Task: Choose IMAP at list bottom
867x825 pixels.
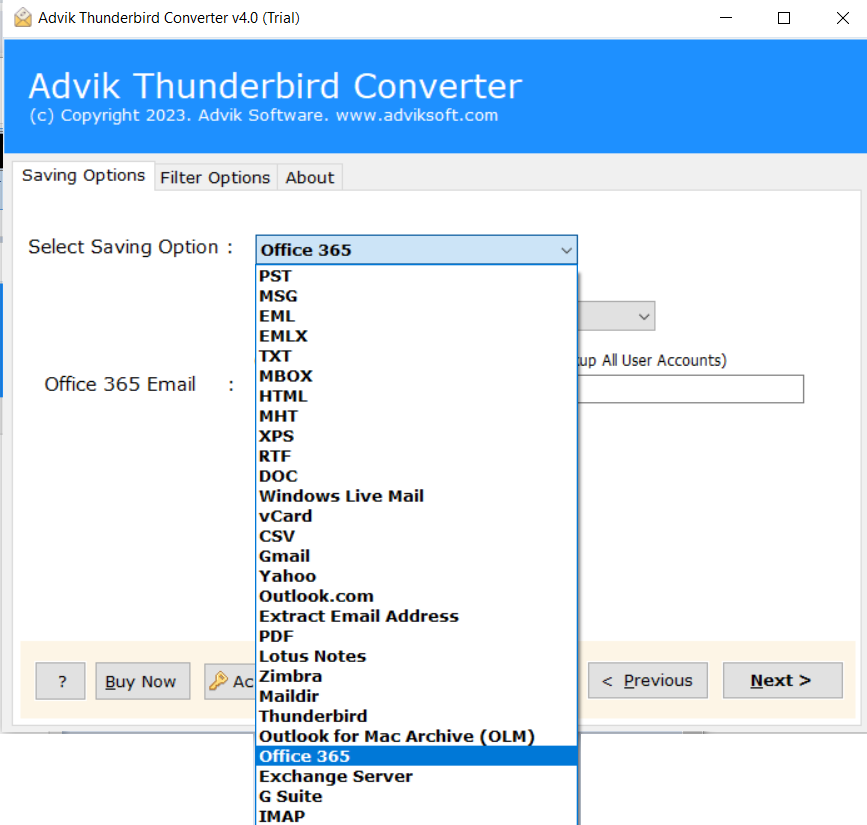Action: coord(416,816)
